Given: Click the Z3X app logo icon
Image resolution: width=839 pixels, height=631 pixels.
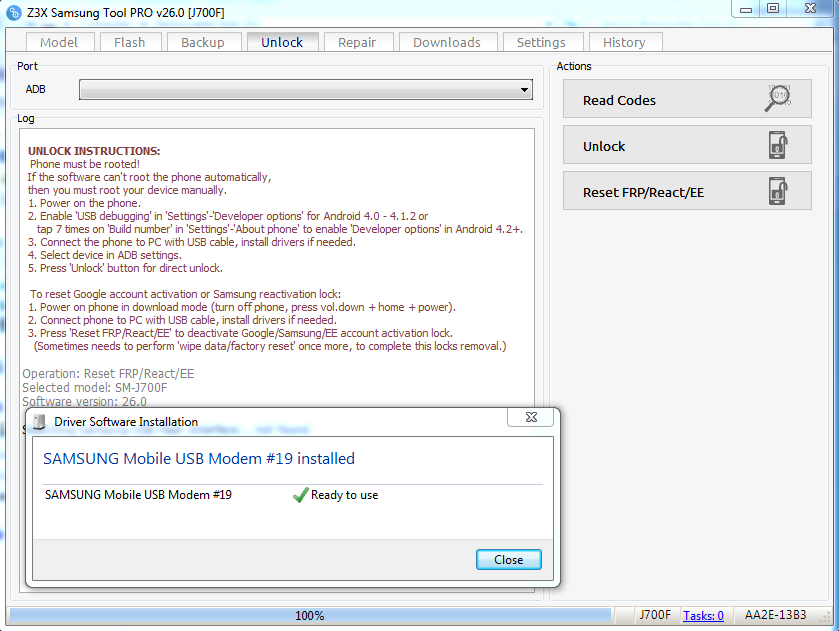Looking at the screenshot, I should (x=13, y=12).
